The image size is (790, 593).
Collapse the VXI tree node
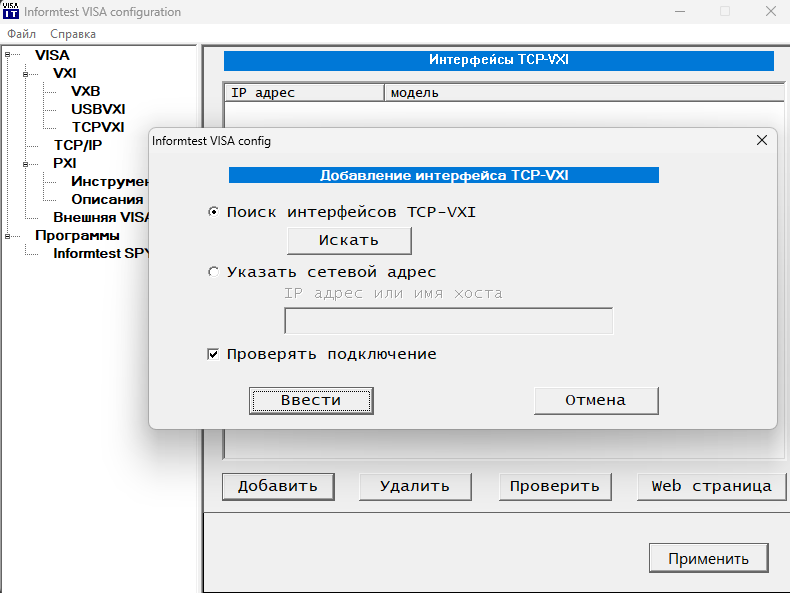[x=25, y=74]
